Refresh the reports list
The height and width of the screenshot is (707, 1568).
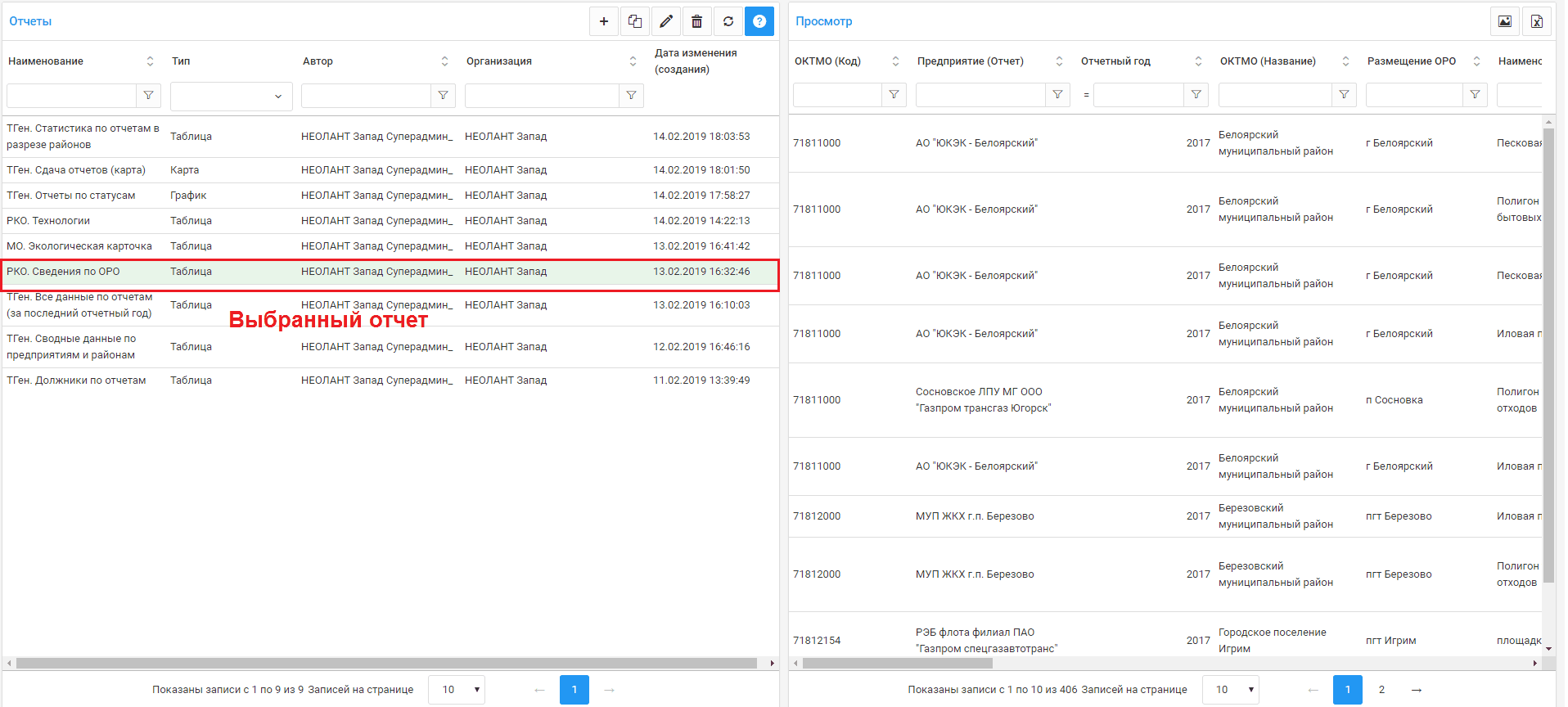click(728, 21)
